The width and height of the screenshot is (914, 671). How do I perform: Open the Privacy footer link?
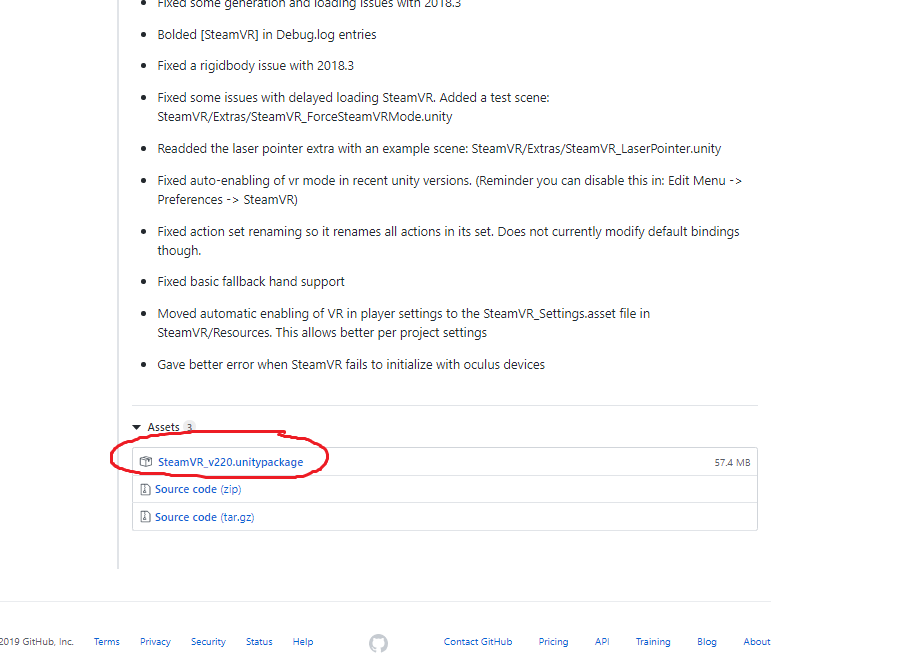click(x=155, y=641)
